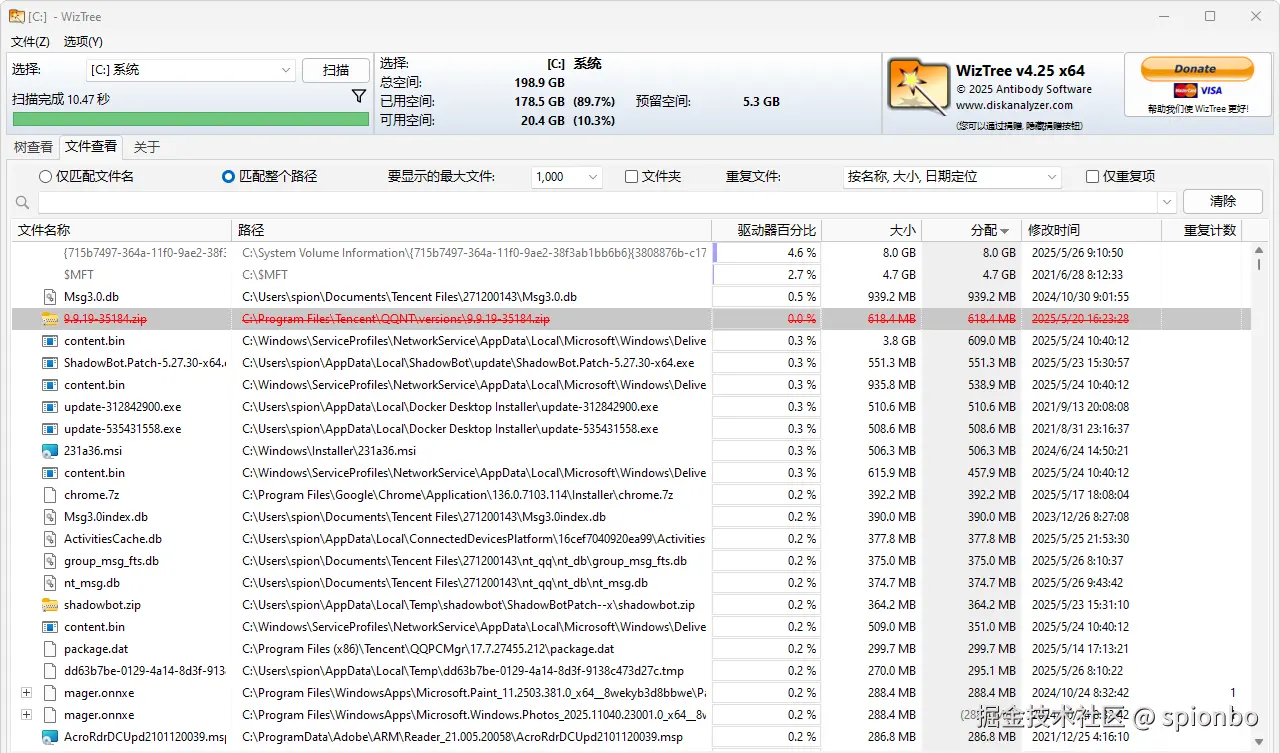Sort by 分配 column header
The height and width of the screenshot is (753, 1280).
(971, 230)
